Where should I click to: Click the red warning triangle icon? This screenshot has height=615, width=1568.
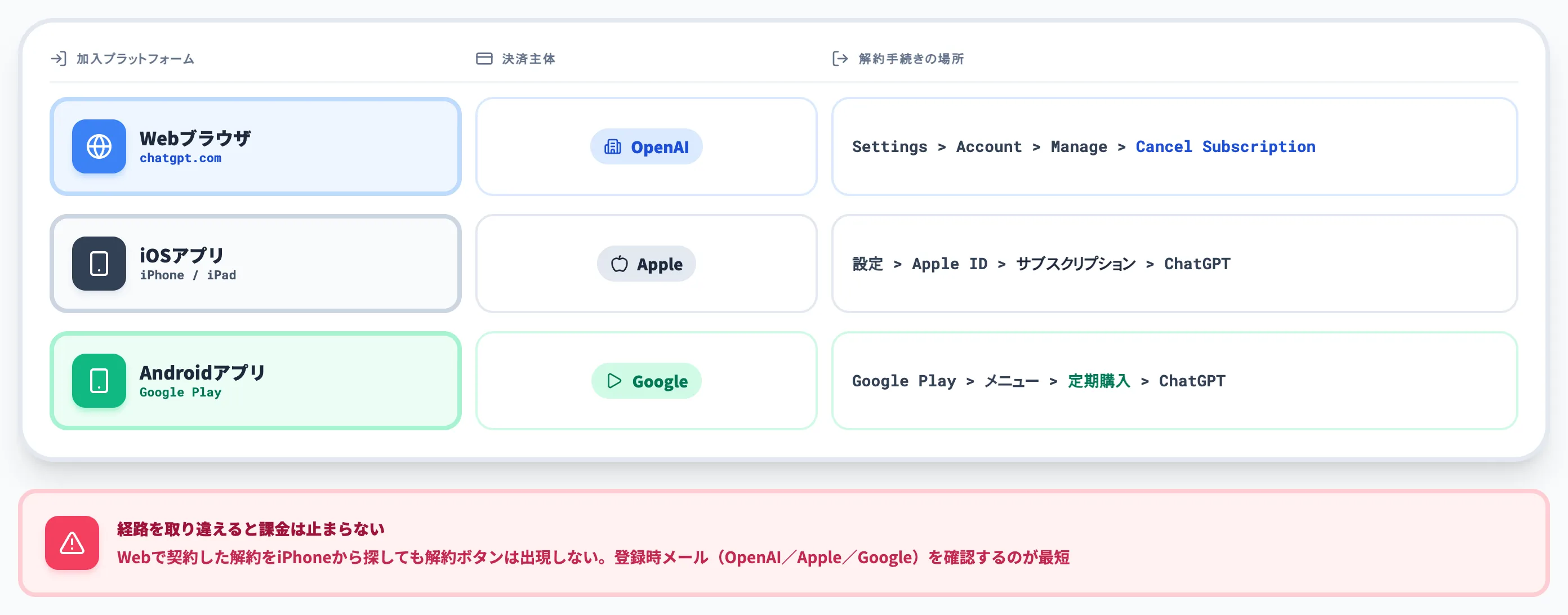point(72,543)
